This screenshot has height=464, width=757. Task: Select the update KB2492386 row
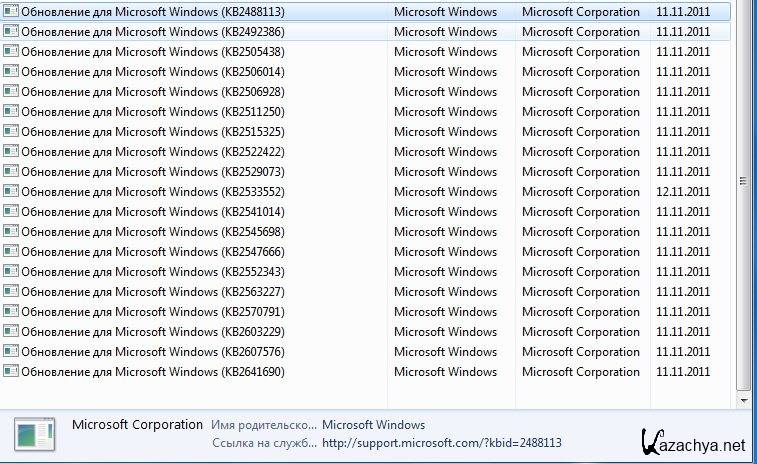point(152,32)
